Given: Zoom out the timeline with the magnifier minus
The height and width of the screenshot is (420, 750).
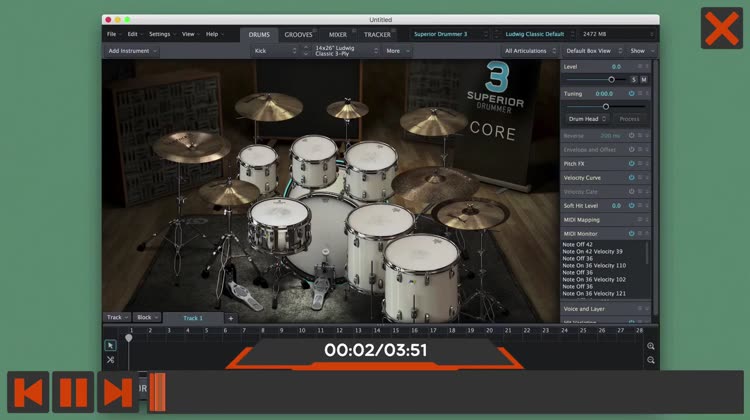Looking at the screenshot, I should click(x=651, y=360).
